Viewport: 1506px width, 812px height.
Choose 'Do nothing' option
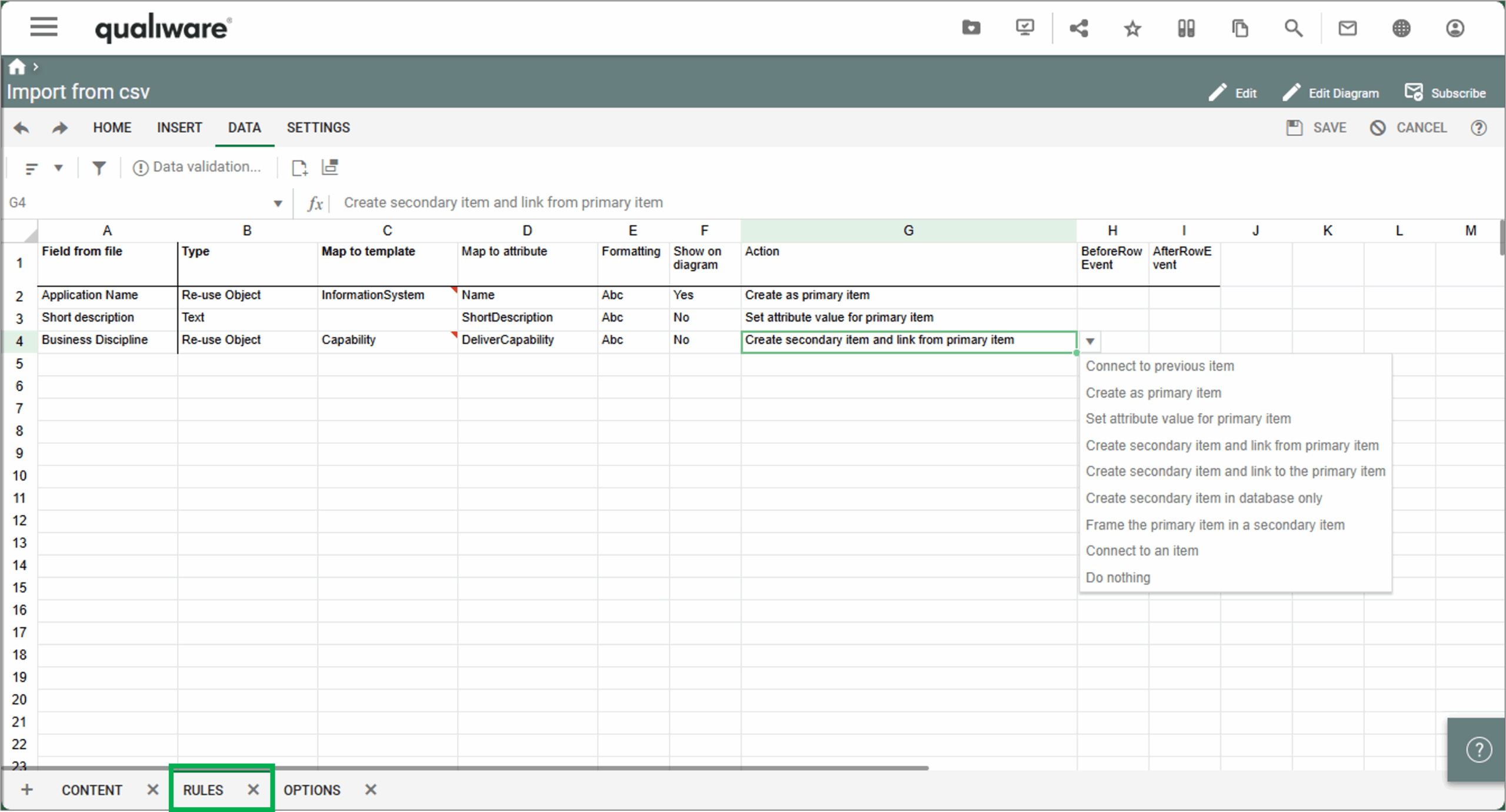pos(1235,577)
